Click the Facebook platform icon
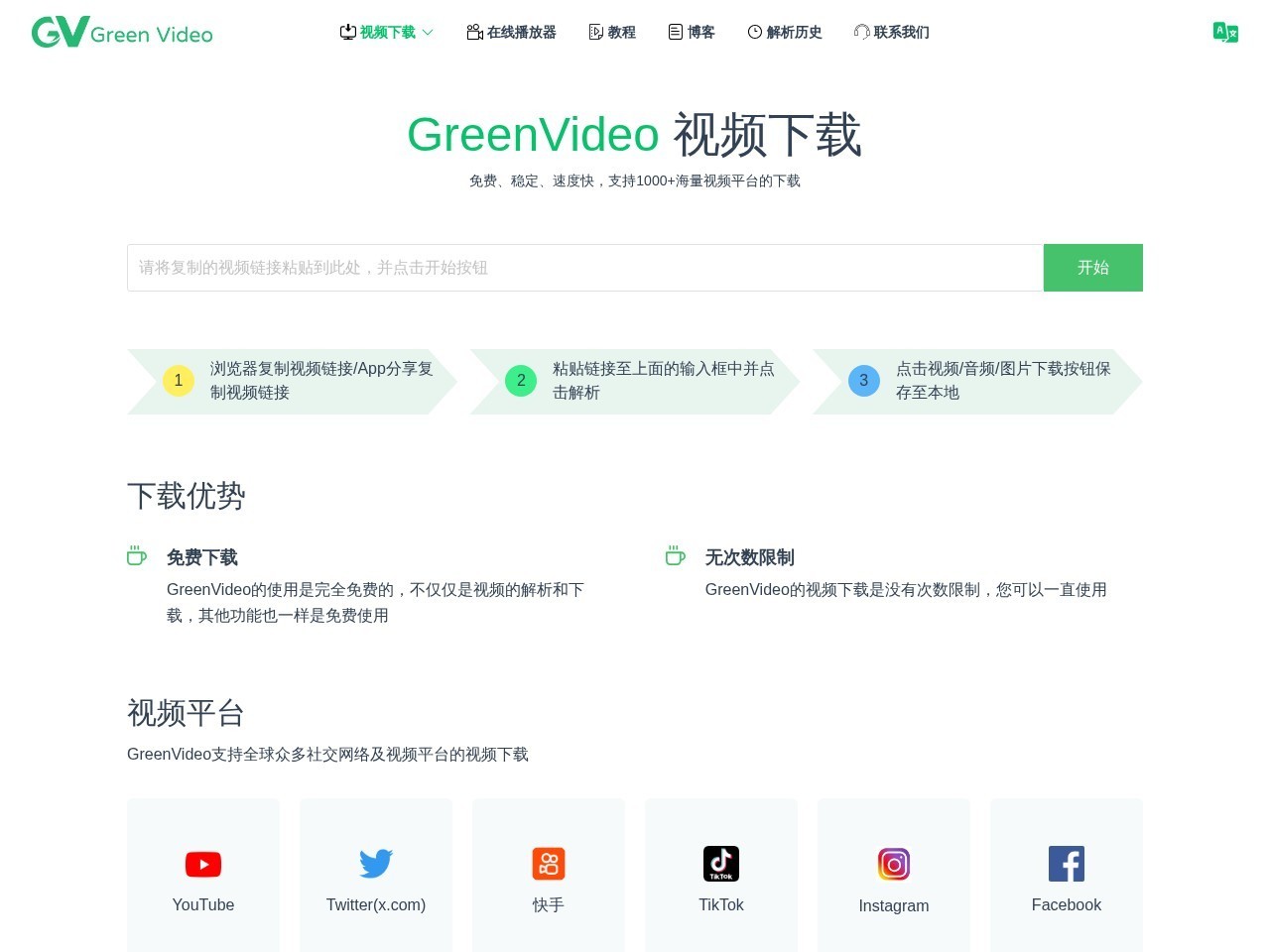The height and width of the screenshot is (952, 1270). [1067, 864]
